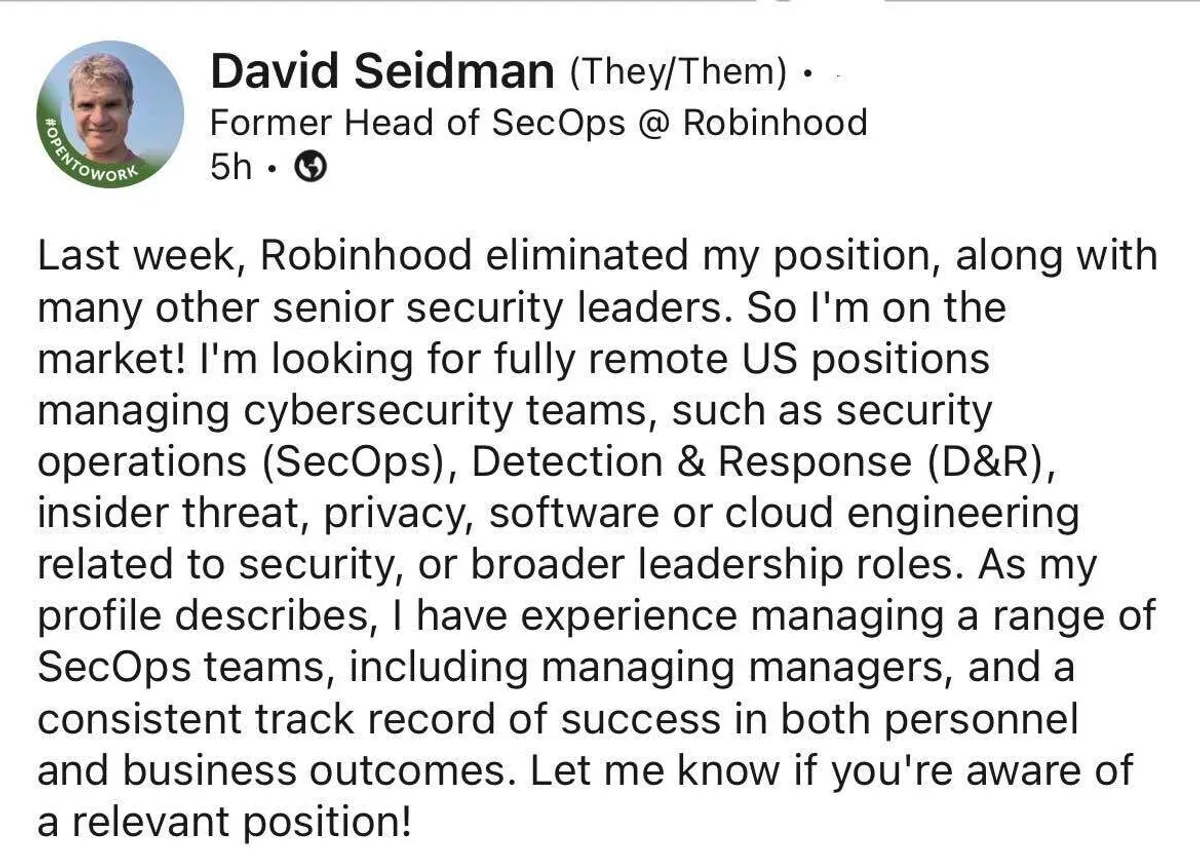This screenshot has height=857, width=1200.
Task: Click the closing line "a relevant position!"
Action: pos(224,823)
